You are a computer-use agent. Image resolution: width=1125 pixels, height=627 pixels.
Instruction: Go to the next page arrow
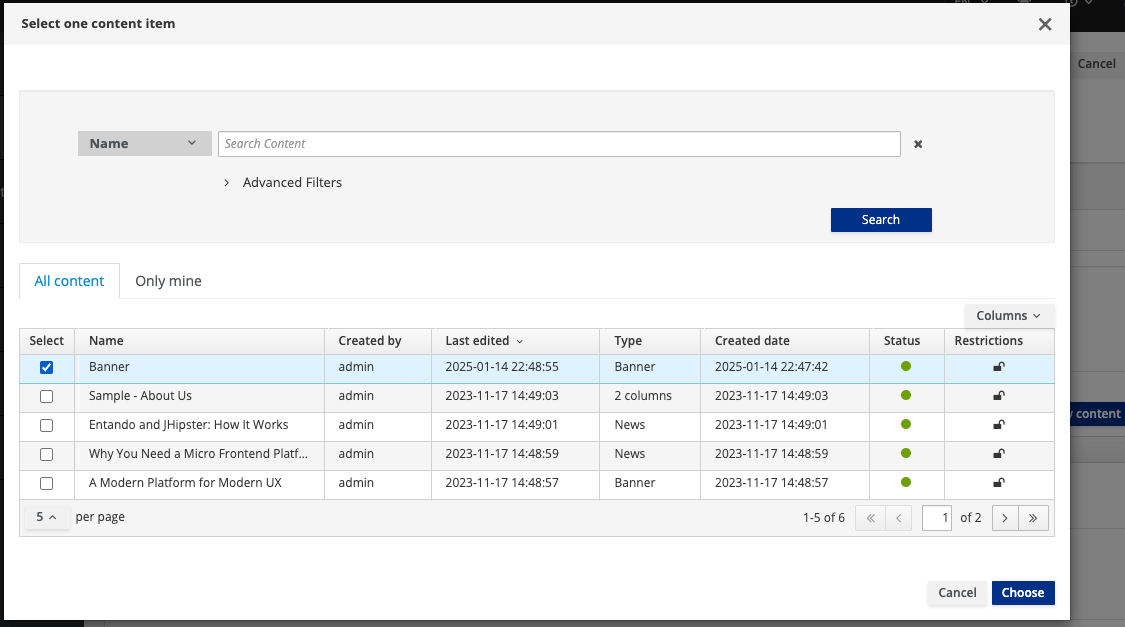pyautogui.click(x=1004, y=518)
